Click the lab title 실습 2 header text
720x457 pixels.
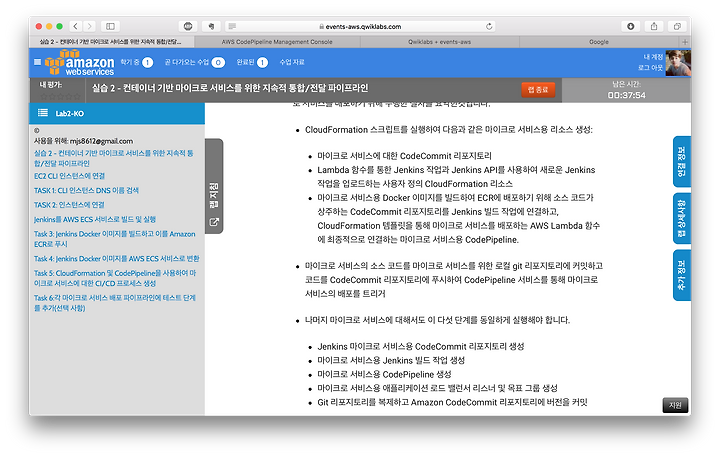(x=230, y=88)
